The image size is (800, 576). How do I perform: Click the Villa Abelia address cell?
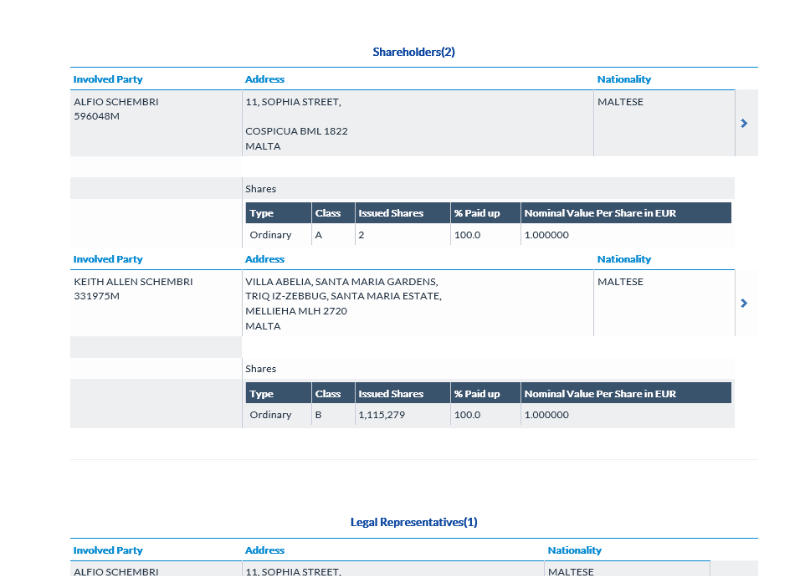(341, 282)
